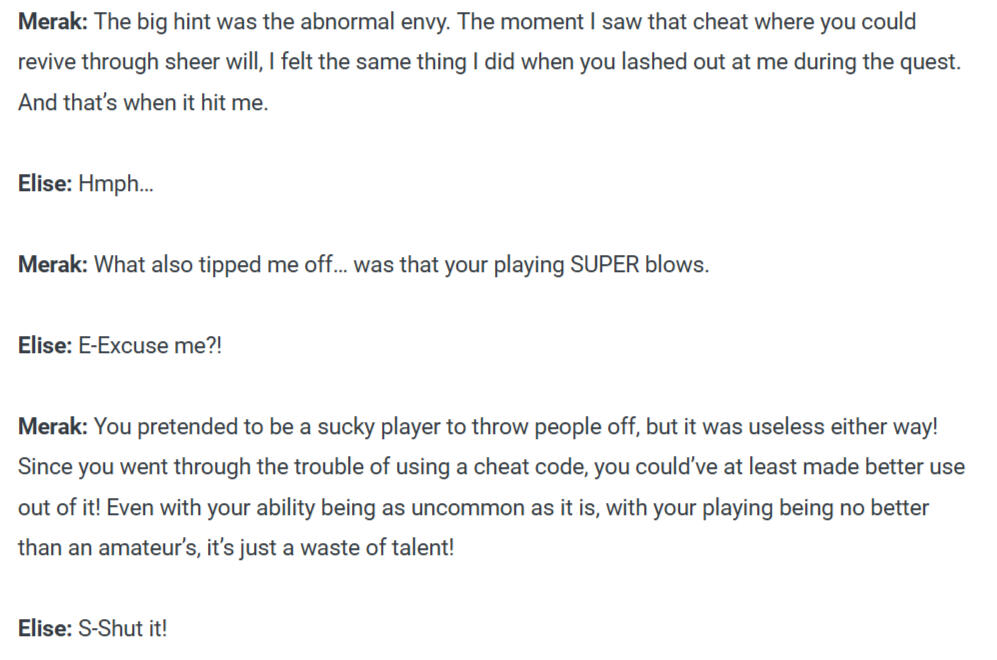The width and height of the screenshot is (997, 660).
Task: Click the word "quest" in the first paragraph
Action: click(933, 62)
